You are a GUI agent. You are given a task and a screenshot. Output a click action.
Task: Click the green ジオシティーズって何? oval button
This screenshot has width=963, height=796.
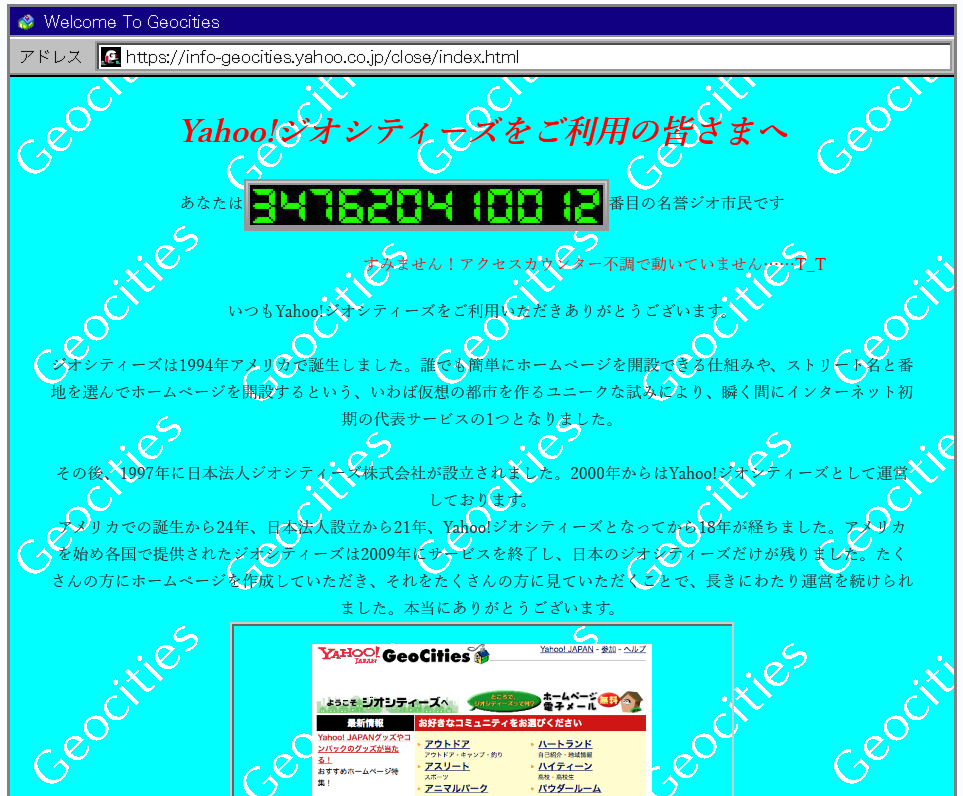[504, 701]
